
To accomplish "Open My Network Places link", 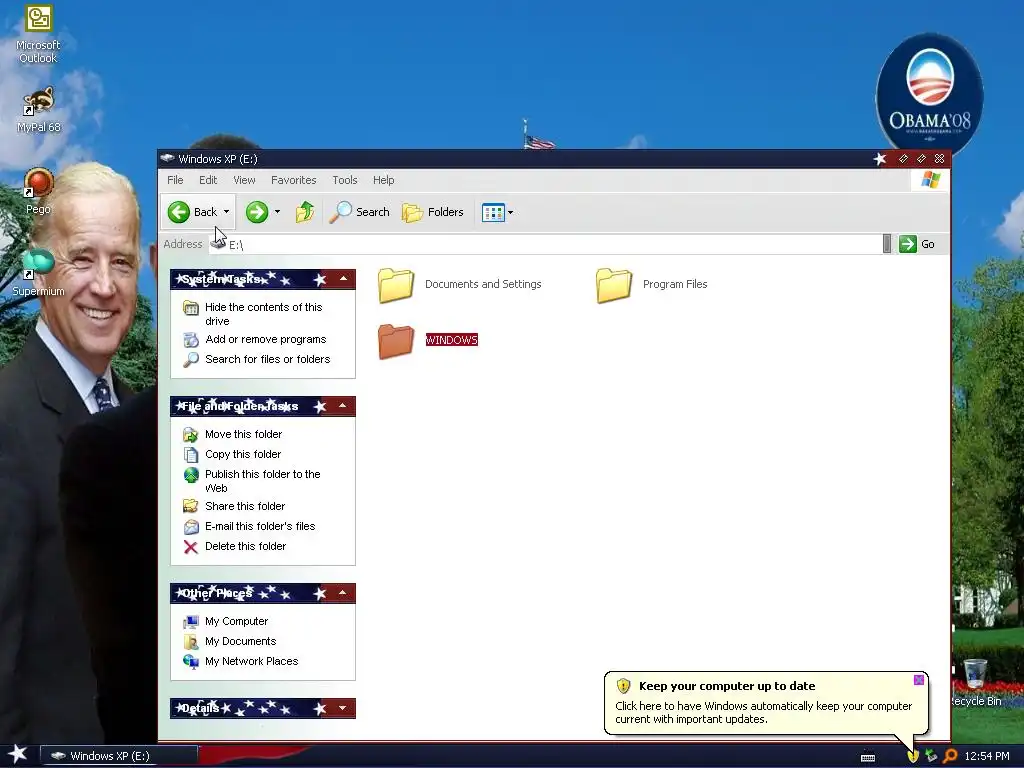I will pyautogui.click(x=251, y=662).
